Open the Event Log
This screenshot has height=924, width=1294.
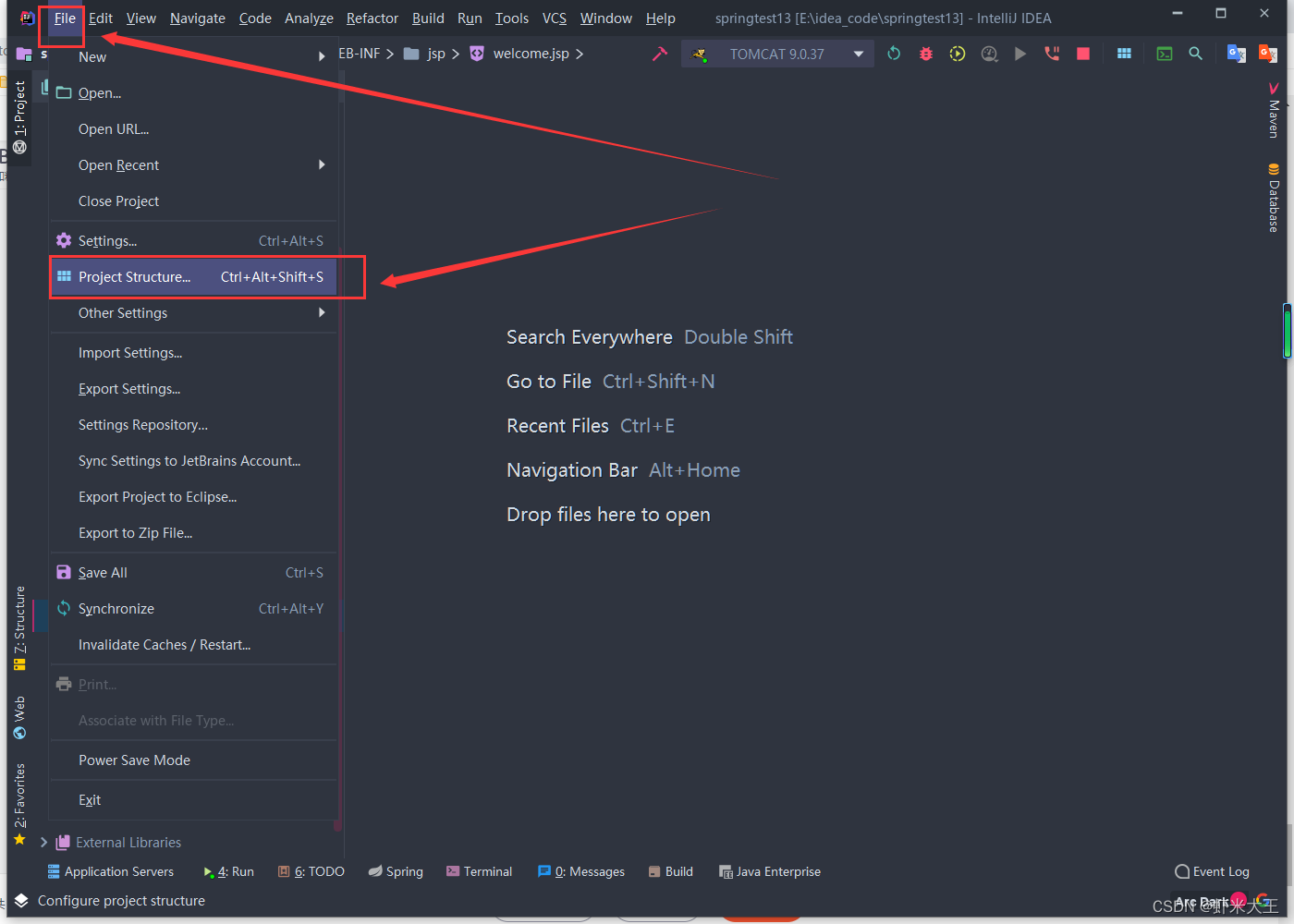[1212, 871]
